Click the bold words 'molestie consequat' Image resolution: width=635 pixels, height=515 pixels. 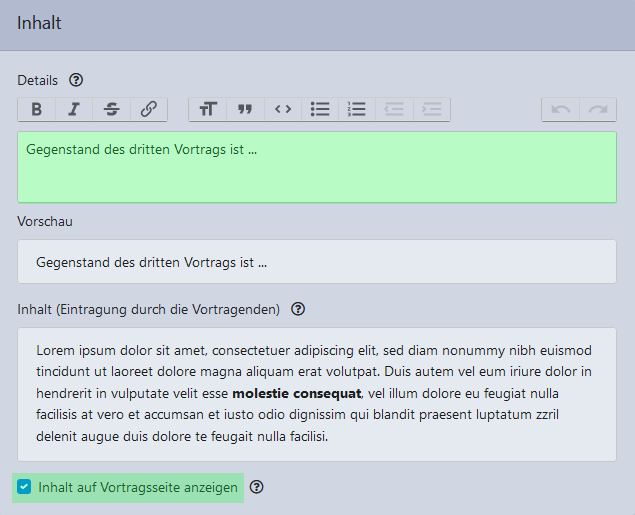tap(296, 394)
